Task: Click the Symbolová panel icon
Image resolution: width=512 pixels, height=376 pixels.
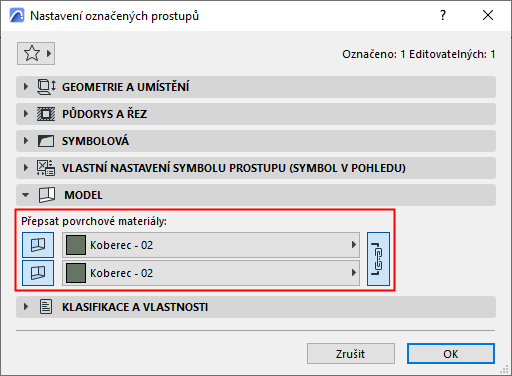Action: 46,141
